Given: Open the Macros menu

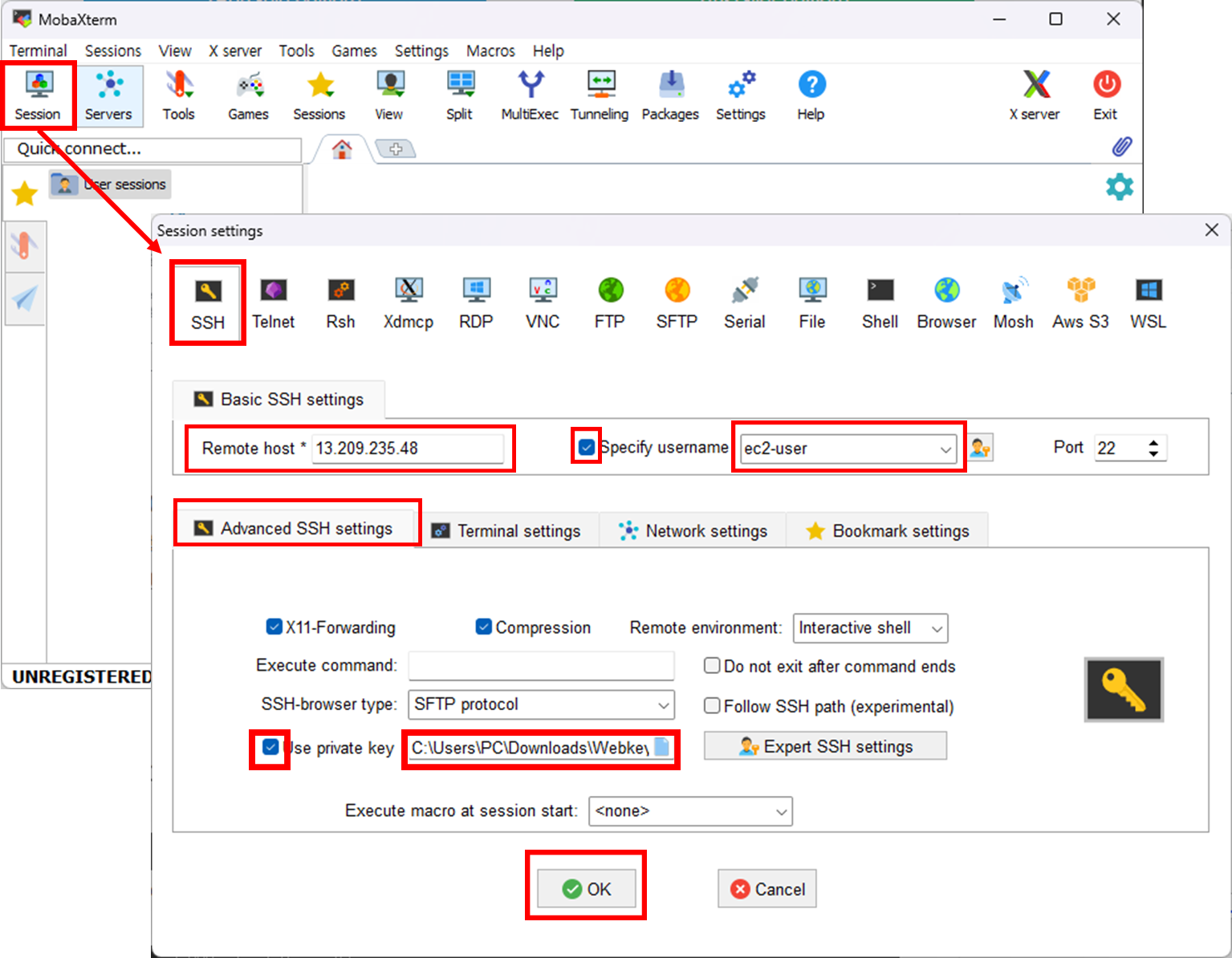Looking at the screenshot, I should click(x=490, y=51).
